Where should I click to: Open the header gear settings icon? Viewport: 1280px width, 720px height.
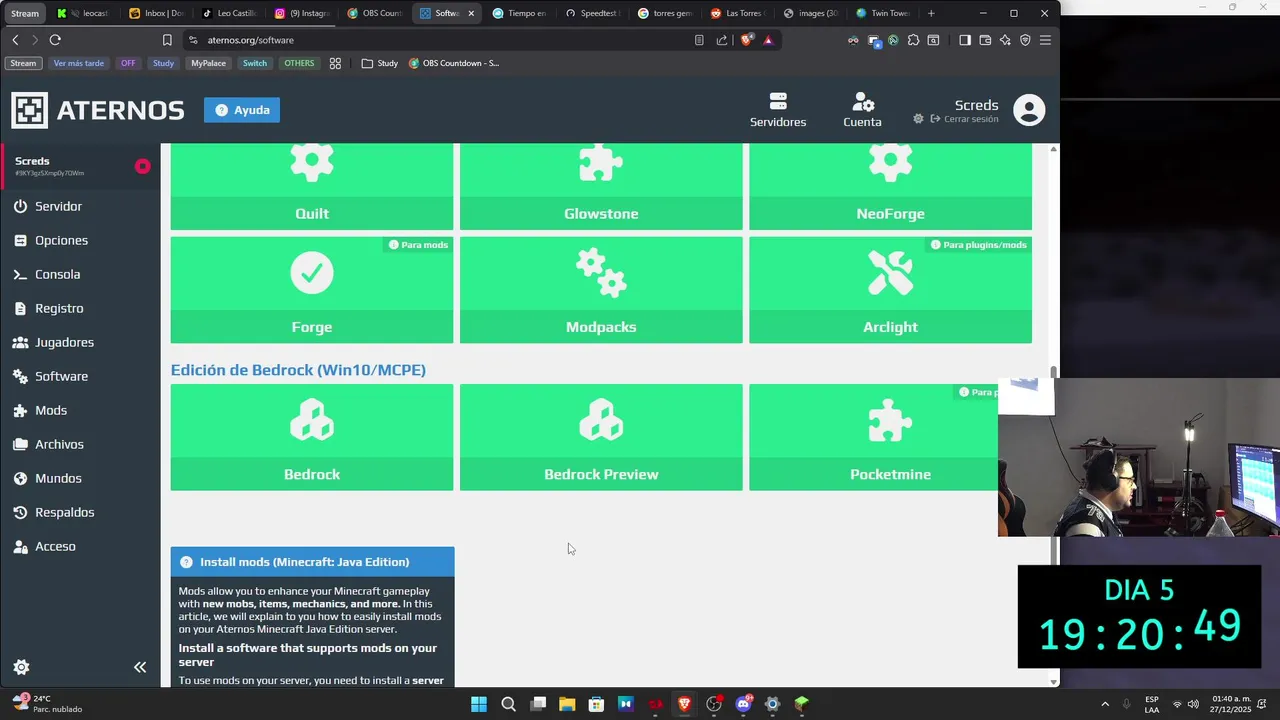(x=918, y=119)
